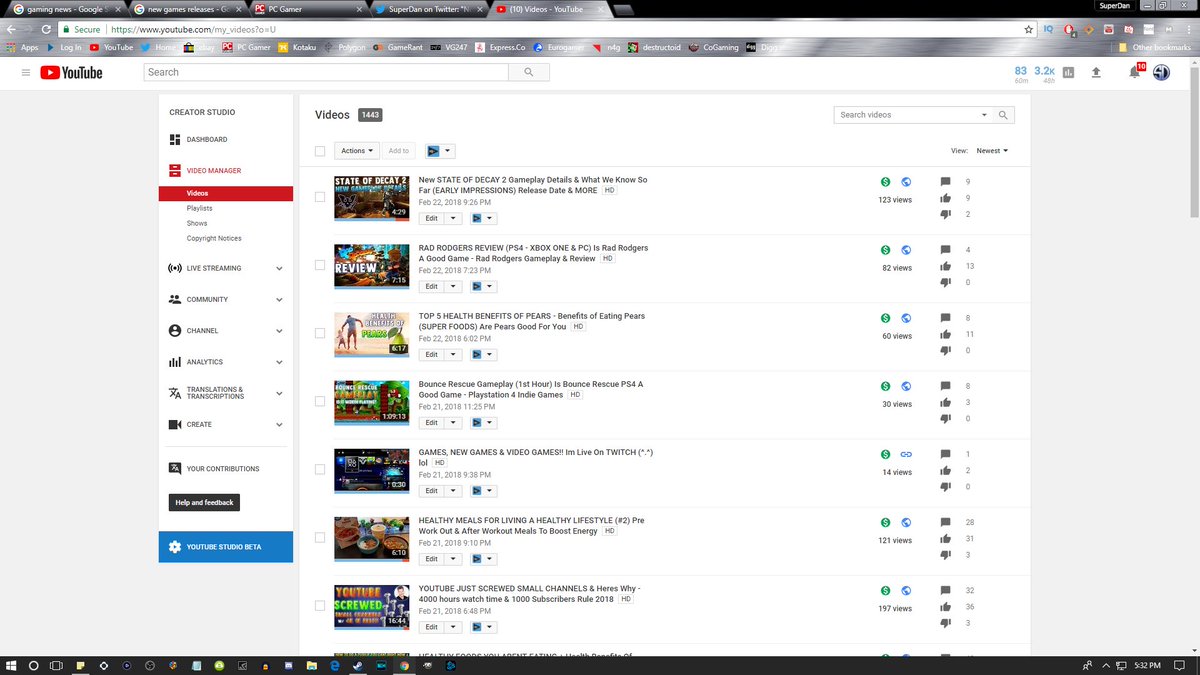Click the YouTube logo

72,73
